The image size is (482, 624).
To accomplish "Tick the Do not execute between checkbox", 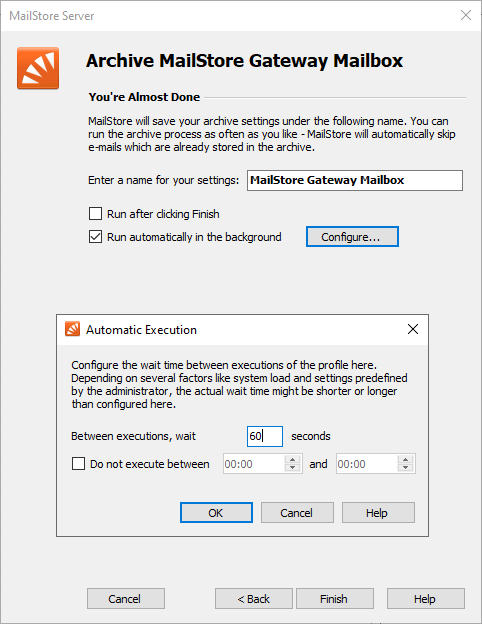I will [x=78, y=464].
